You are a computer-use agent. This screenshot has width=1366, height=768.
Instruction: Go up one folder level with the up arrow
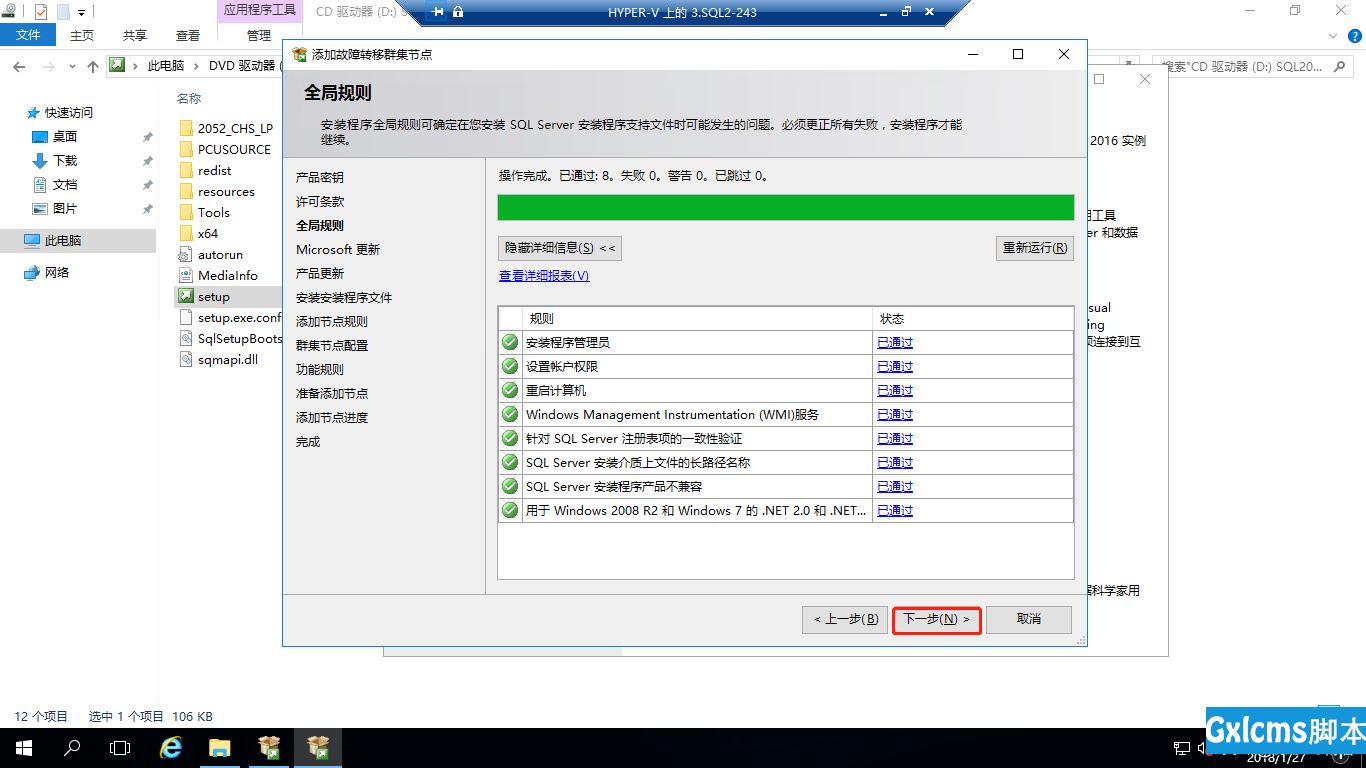(93, 66)
